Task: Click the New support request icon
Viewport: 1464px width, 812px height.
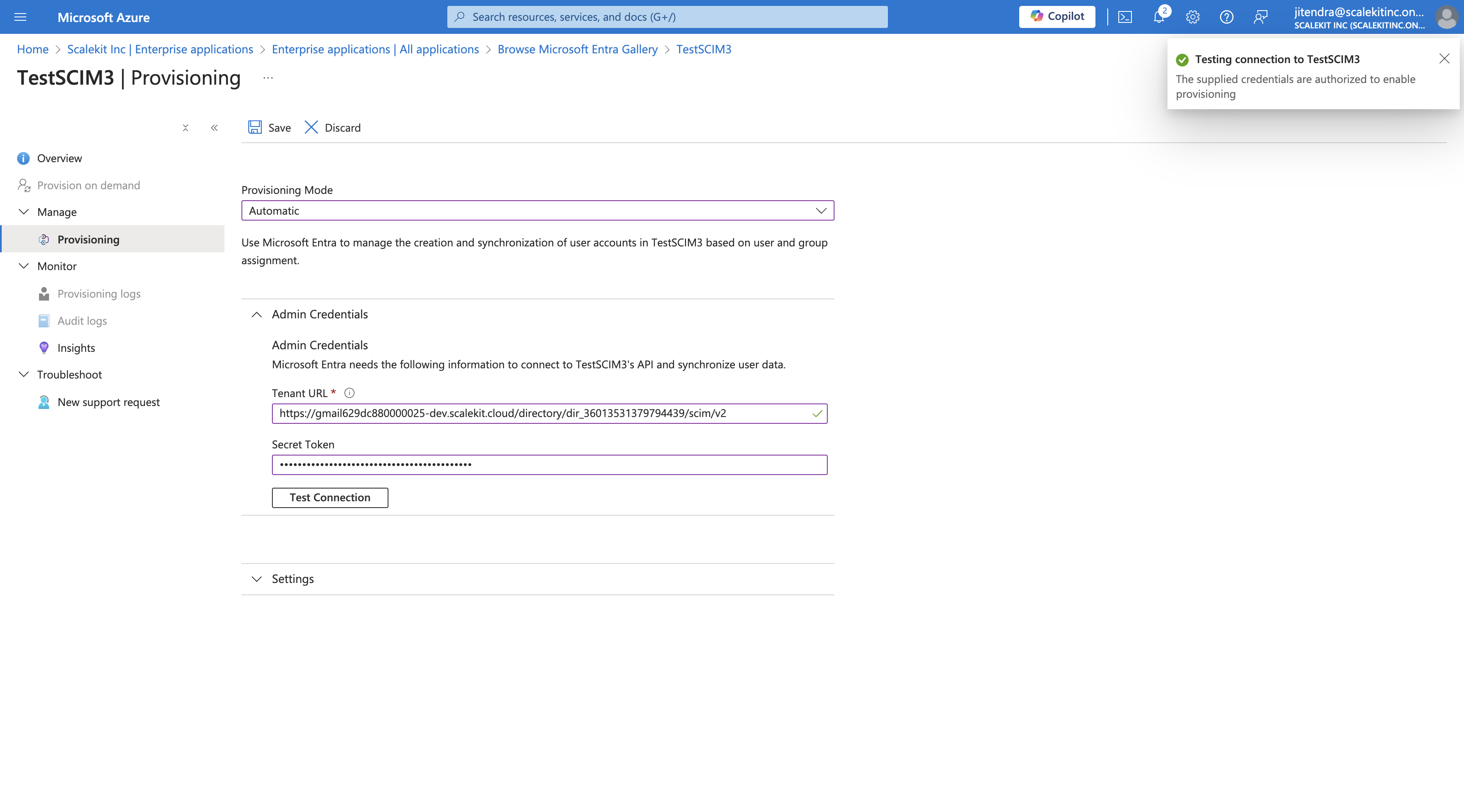Action: coord(44,402)
